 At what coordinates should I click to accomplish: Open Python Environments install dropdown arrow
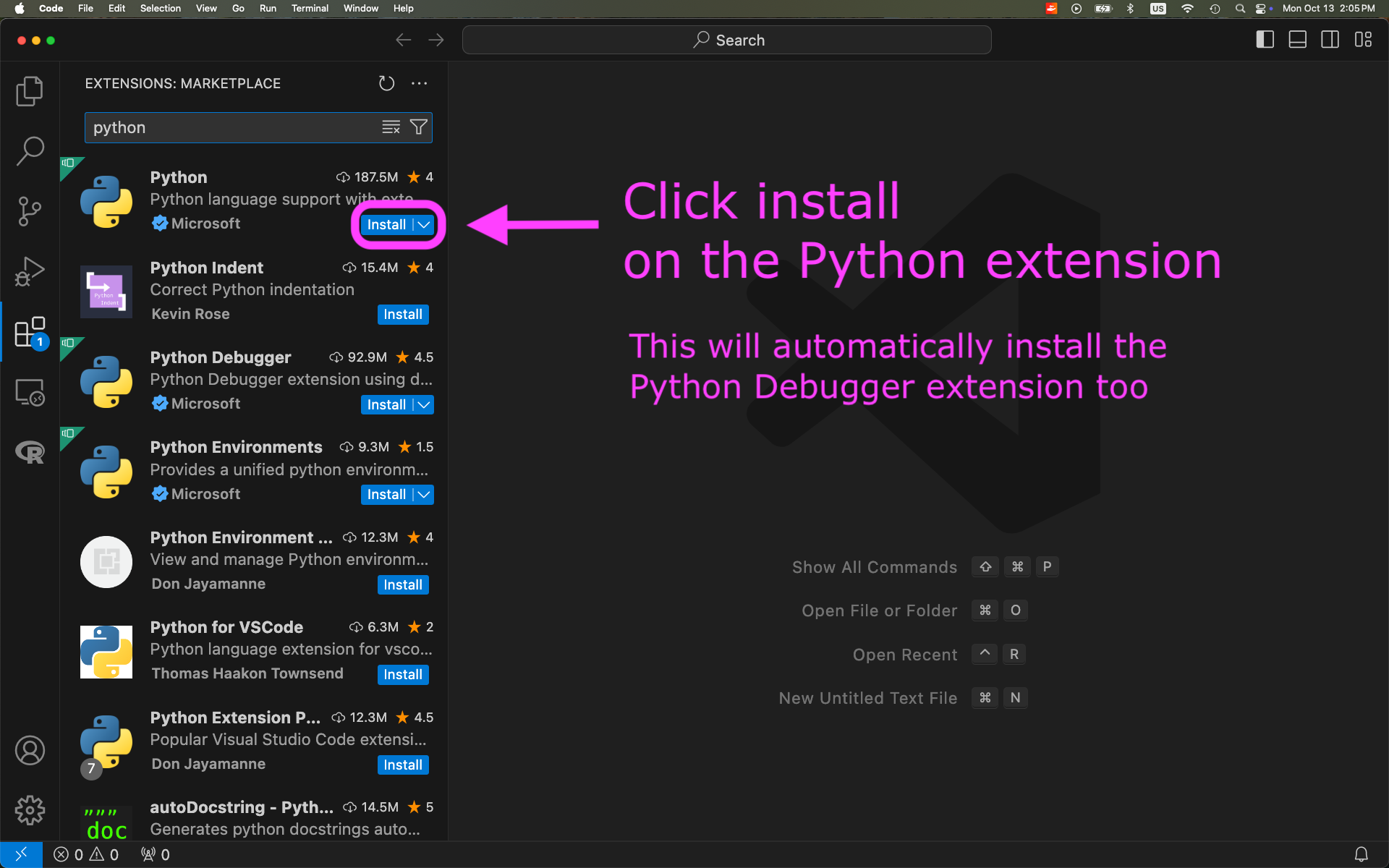tap(425, 495)
